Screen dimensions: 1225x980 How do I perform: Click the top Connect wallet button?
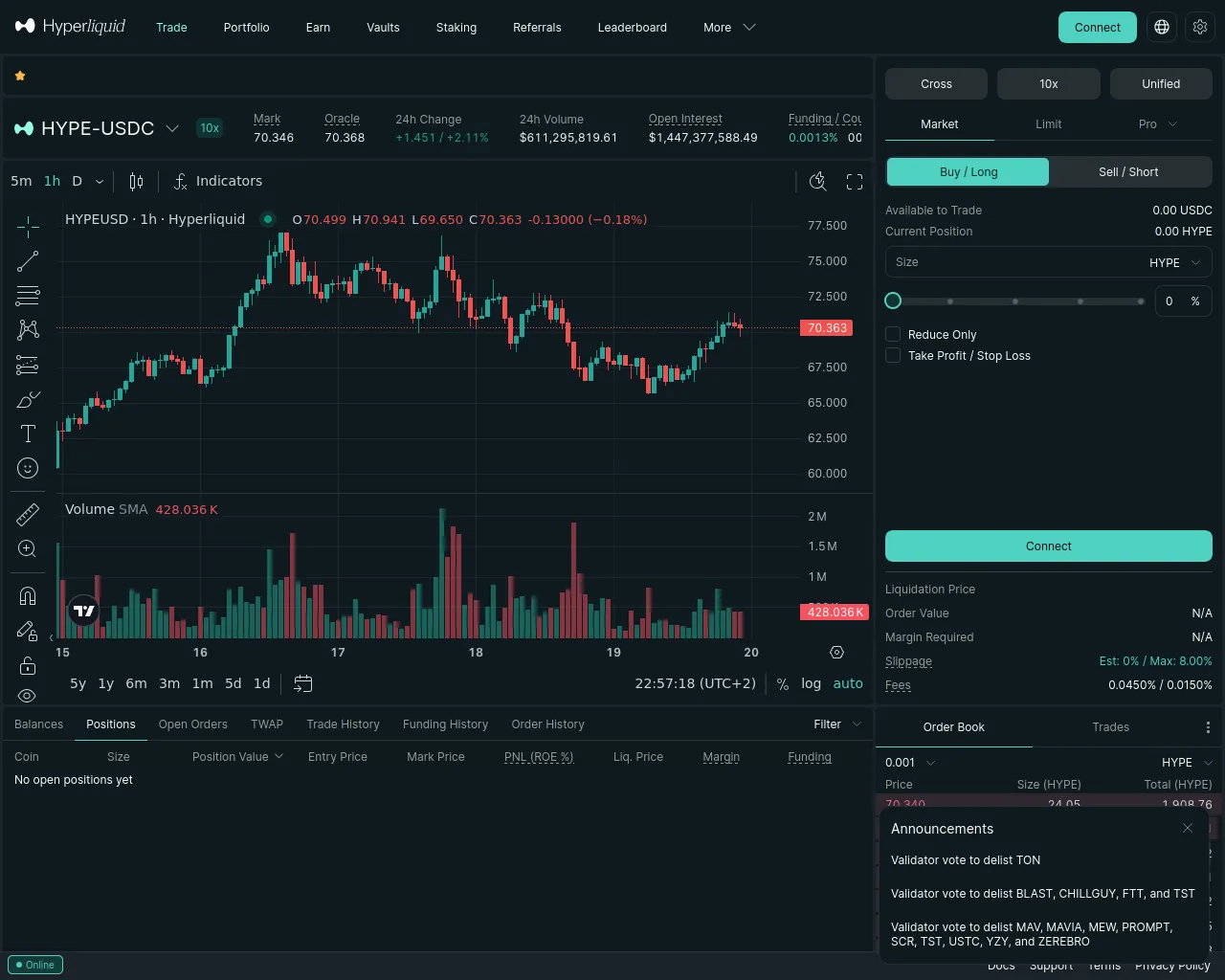point(1098,27)
